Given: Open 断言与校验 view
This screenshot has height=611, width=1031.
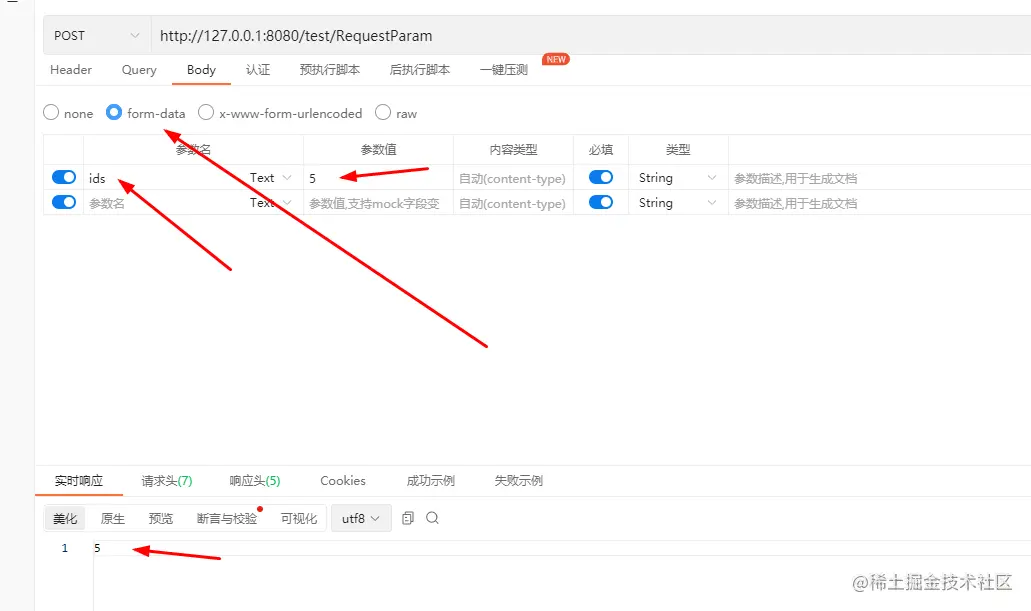Looking at the screenshot, I should pyautogui.click(x=227, y=518).
